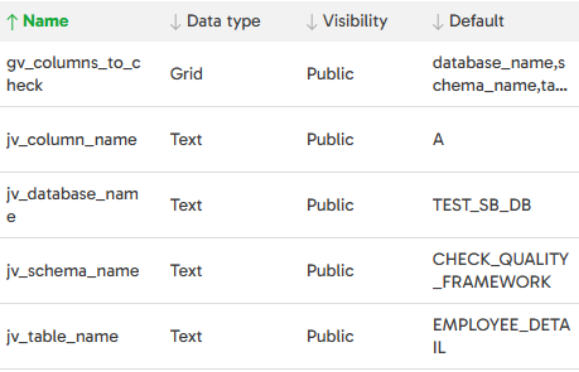Click the truncated database_name,schema_name default value
579x372 pixels.
click(500, 74)
